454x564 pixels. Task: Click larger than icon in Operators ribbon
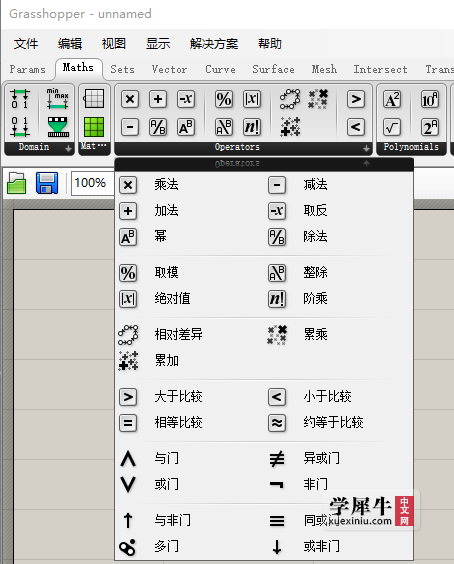click(356, 99)
